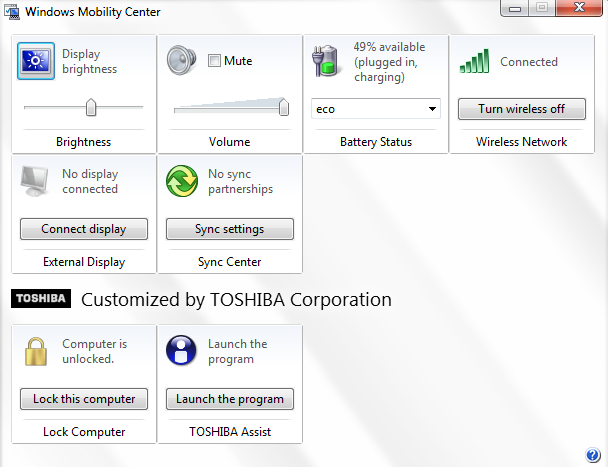Image resolution: width=608 pixels, height=467 pixels.
Task: Click the TOSHIBA Assist blue icon
Action: tap(183, 351)
